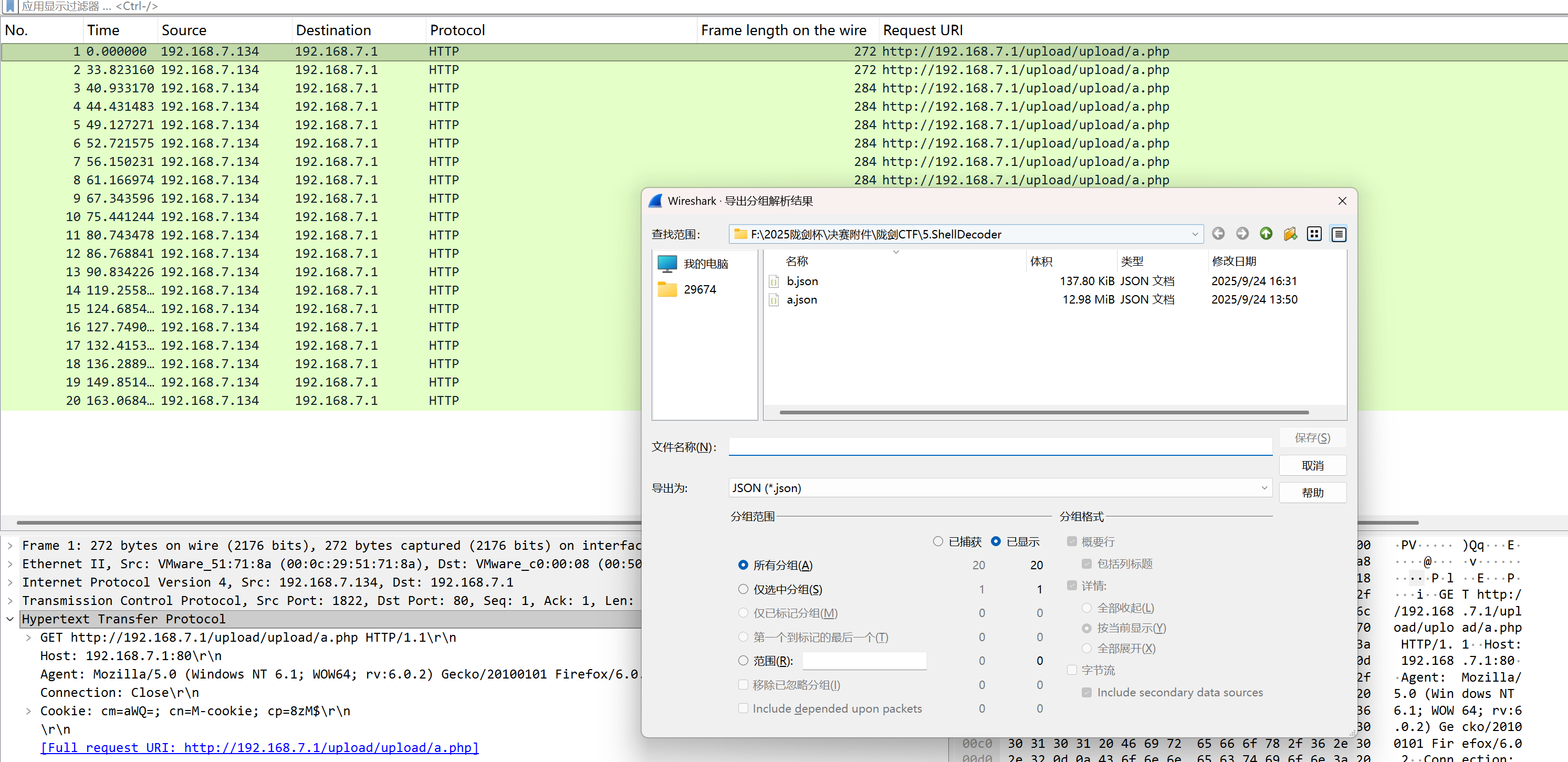Open the Full request URI link
The width and height of the screenshot is (1568, 762).
259,747
